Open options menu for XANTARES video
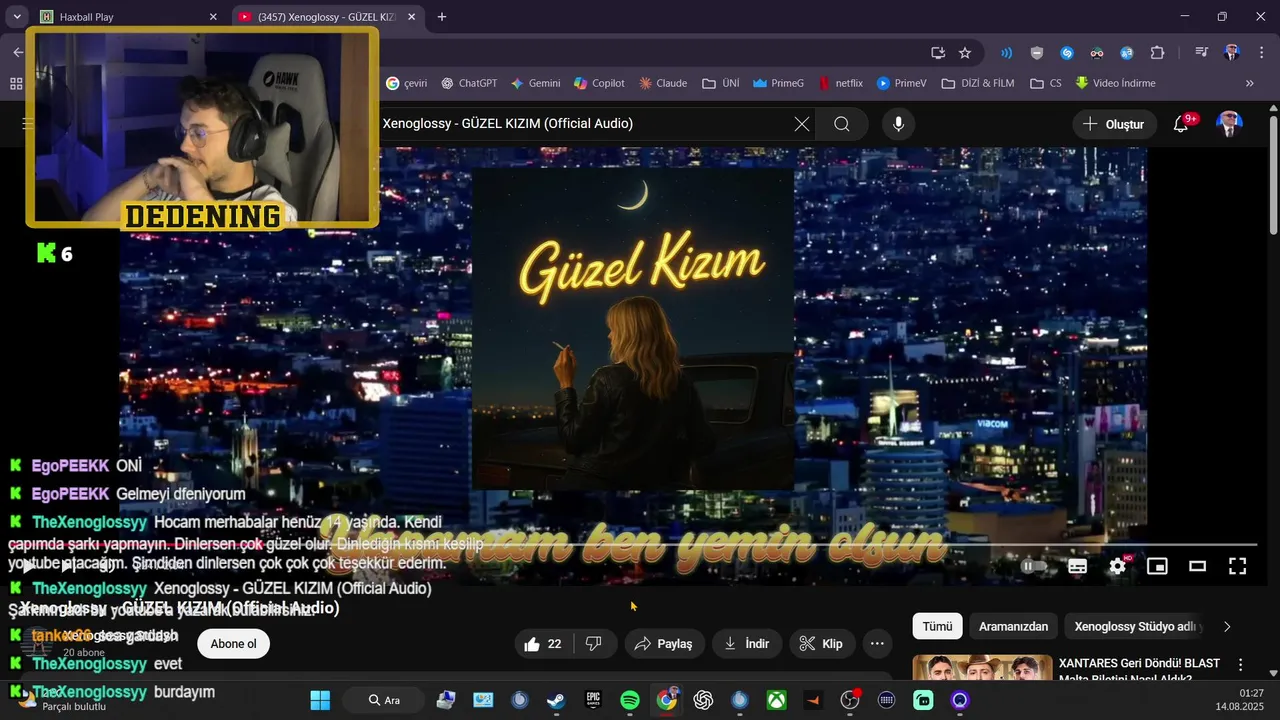Image resolution: width=1280 pixels, height=720 pixels. click(x=1241, y=665)
